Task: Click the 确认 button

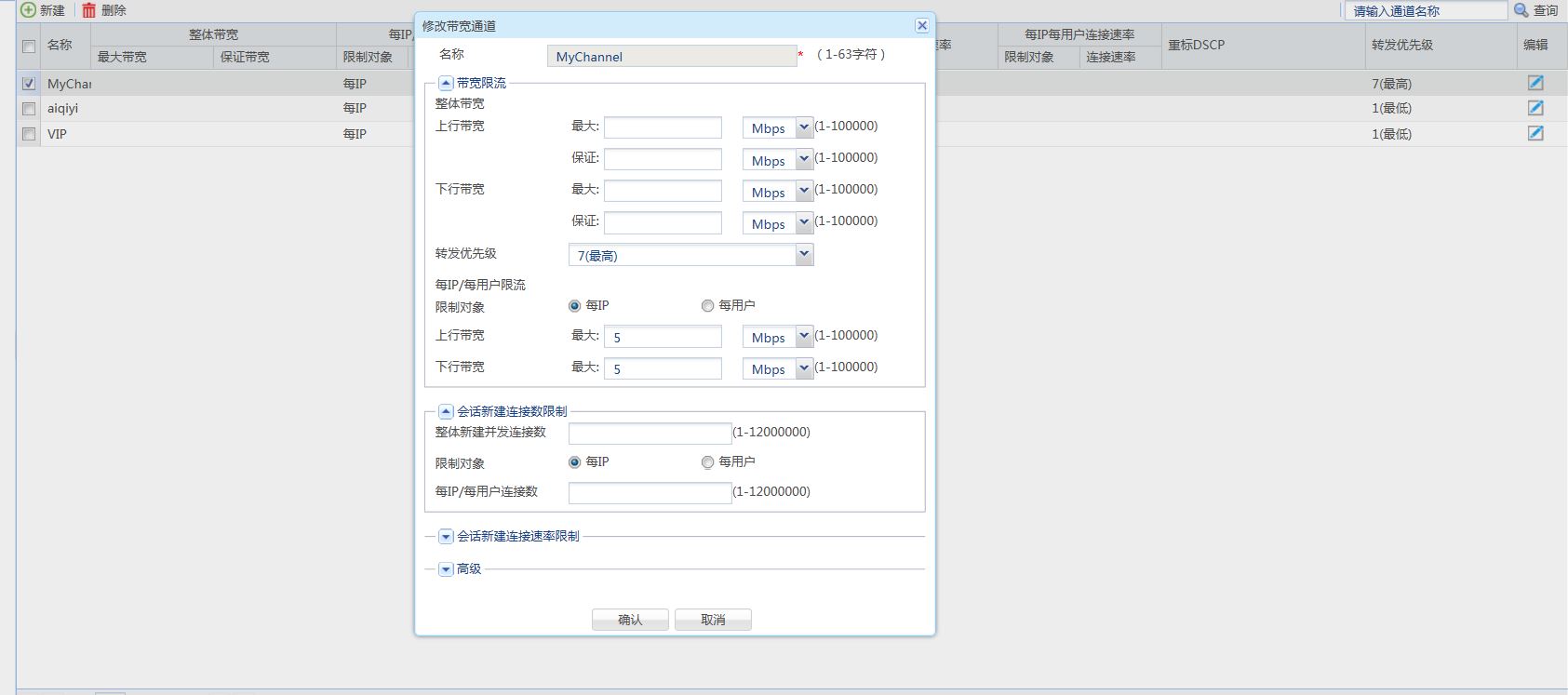Action: tap(630, 620)
